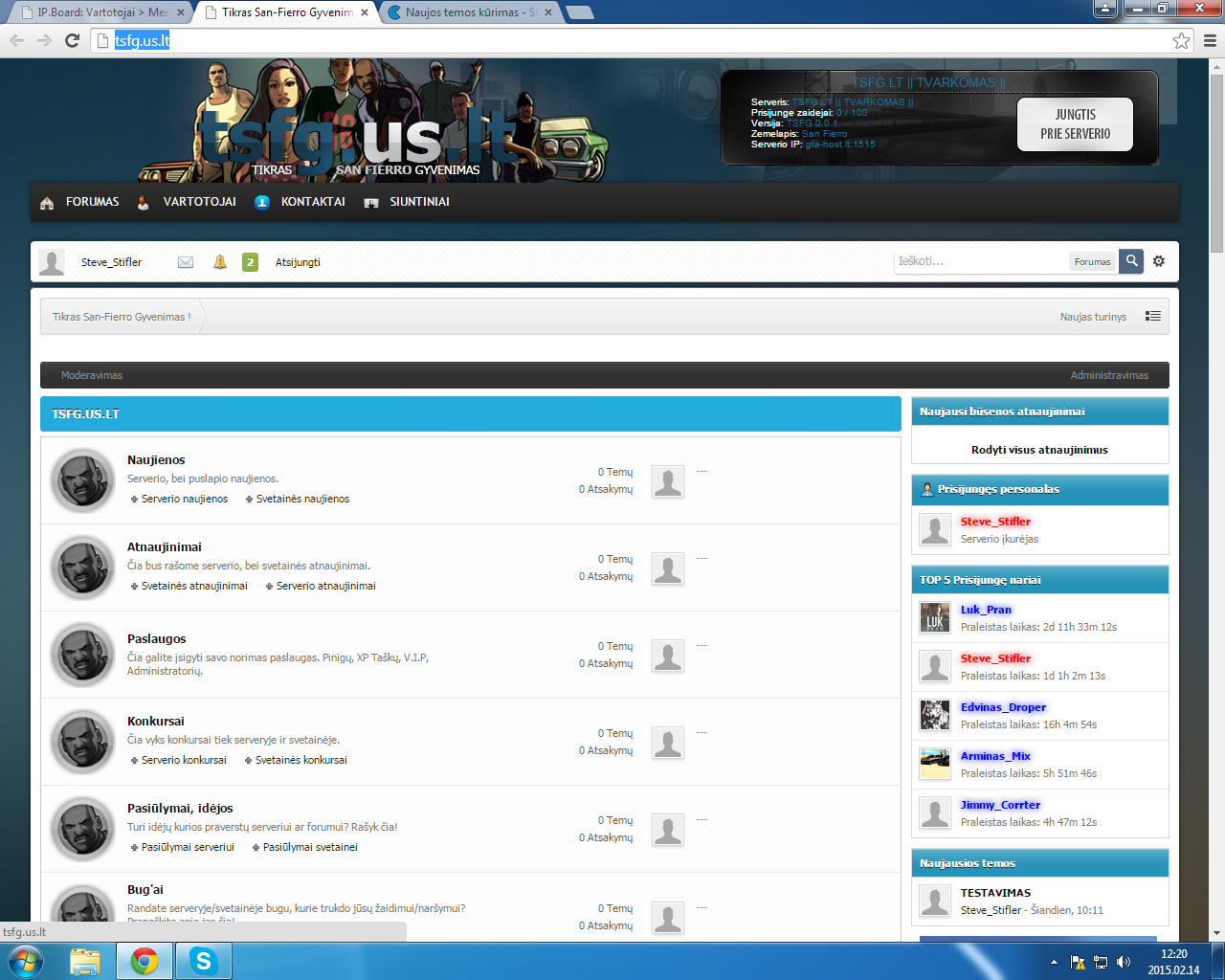Click the Konkursai forum avatar icon
1225x980 pixels.
(83, 742)
